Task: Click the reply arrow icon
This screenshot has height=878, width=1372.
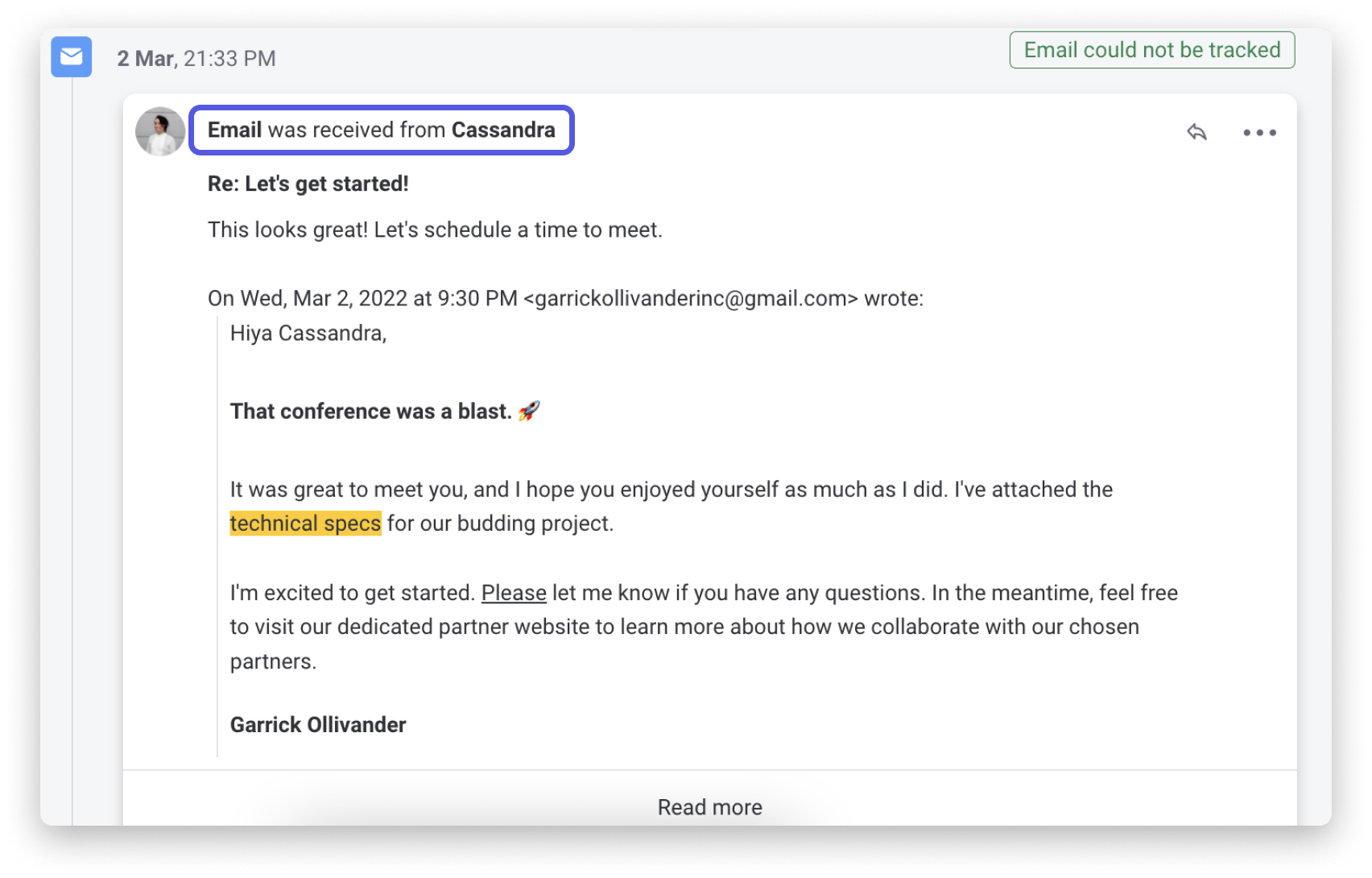Action: (1197, 133)
